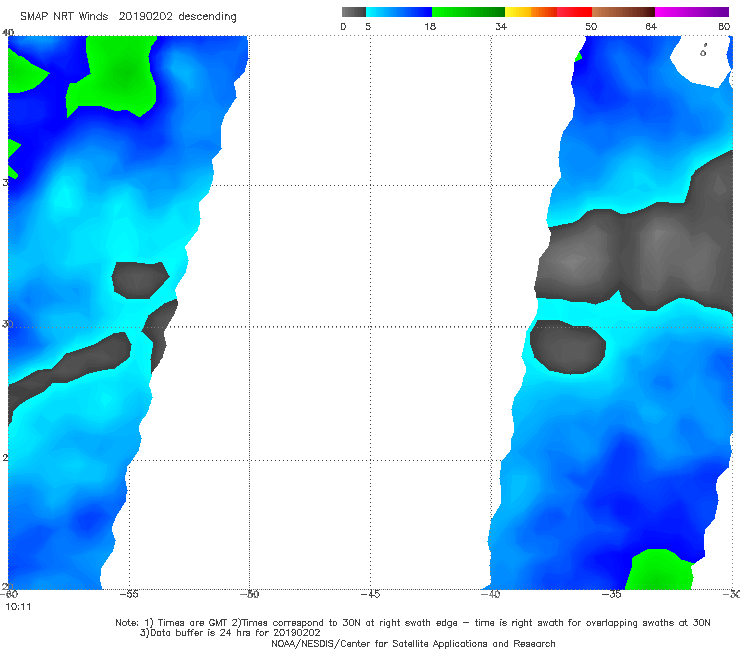Click the magenta 64-80 color bar segment
The height and width of the screenshot is (650, 740).
click(x=692, y=12)
